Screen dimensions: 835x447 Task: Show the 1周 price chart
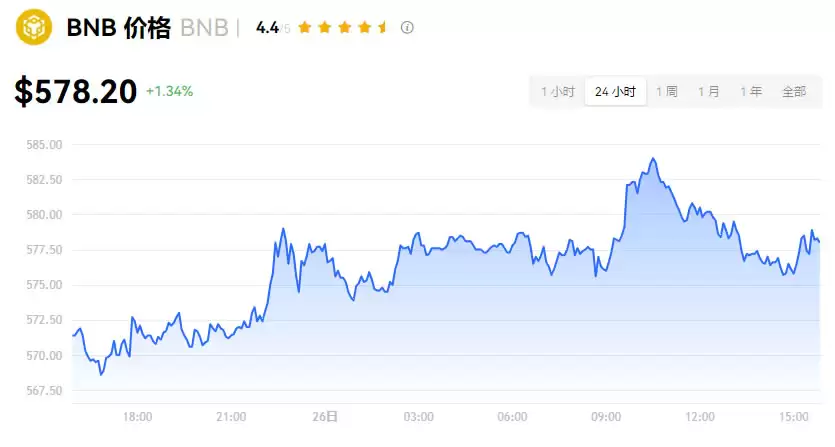(x=667, y=91)
